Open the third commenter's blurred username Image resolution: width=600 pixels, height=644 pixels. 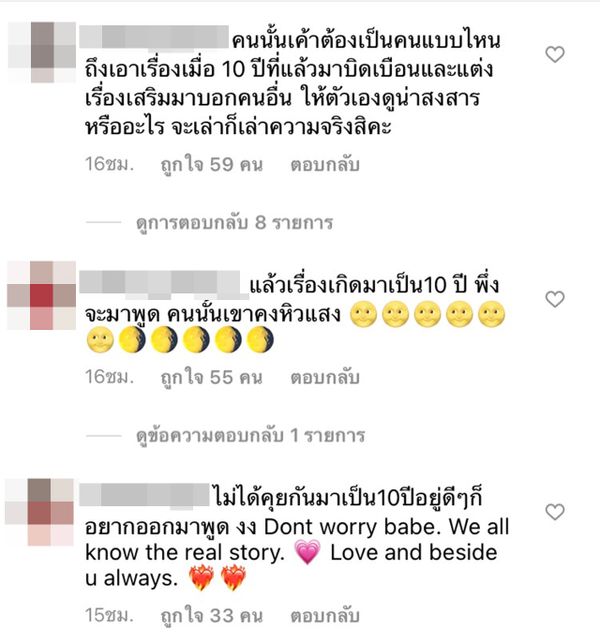pos(145,494)
